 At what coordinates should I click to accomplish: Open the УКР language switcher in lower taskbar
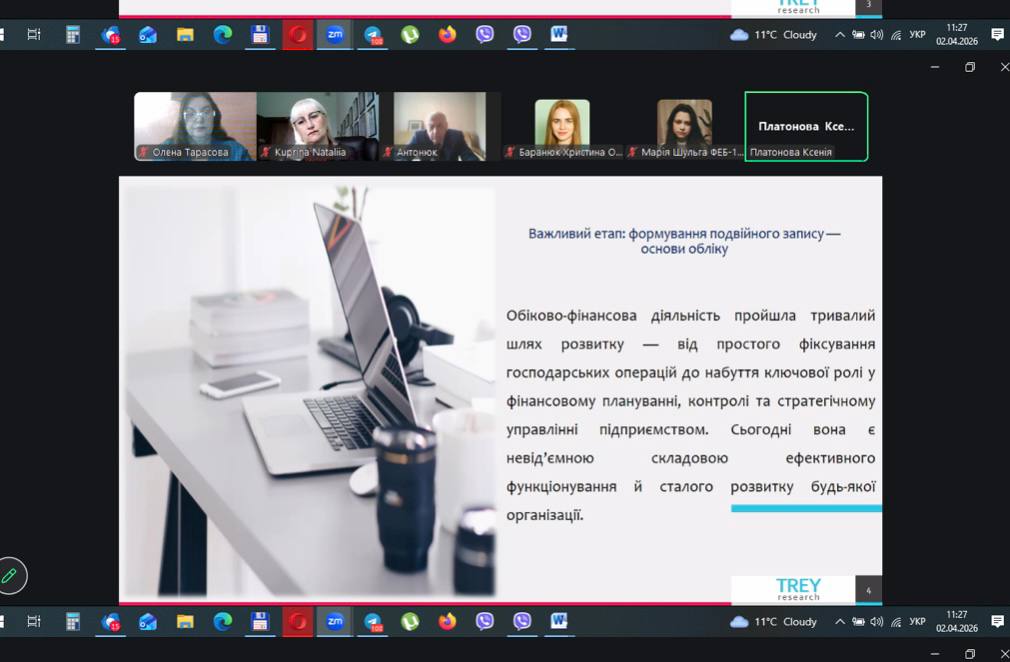tap(917, 621)
